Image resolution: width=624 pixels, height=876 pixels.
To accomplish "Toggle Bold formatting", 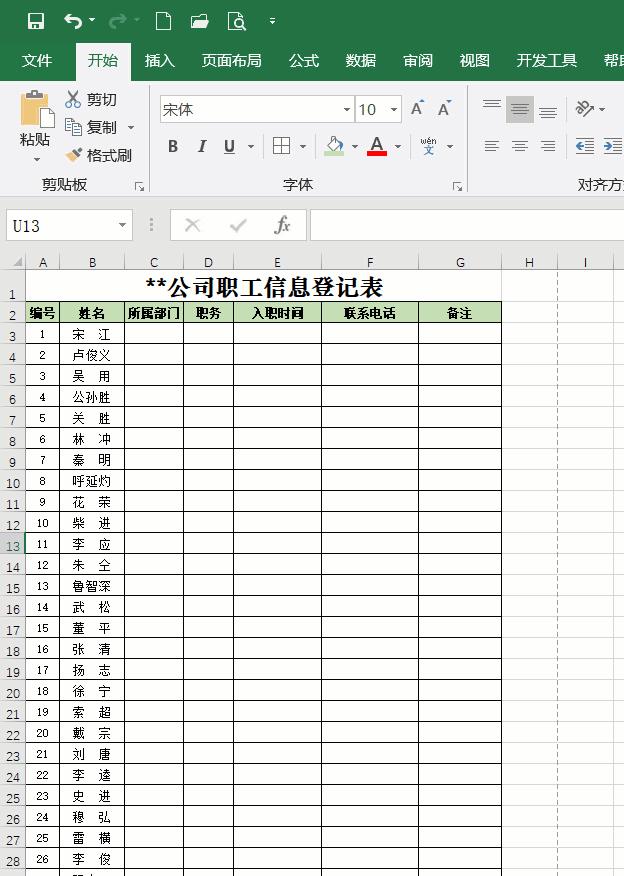I will pyautogui.click(x=173, y=146).
